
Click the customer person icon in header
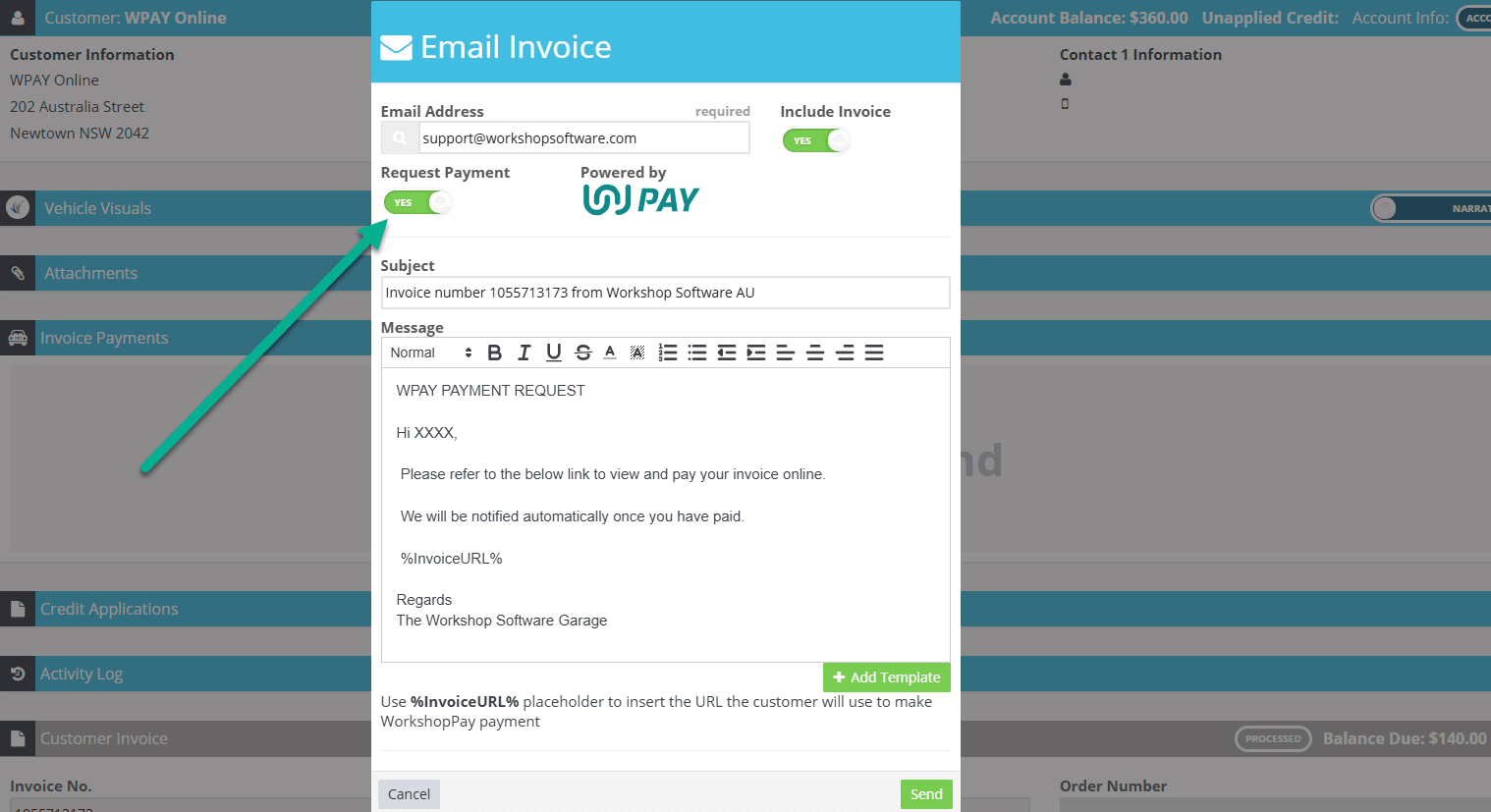click(18, 18)
